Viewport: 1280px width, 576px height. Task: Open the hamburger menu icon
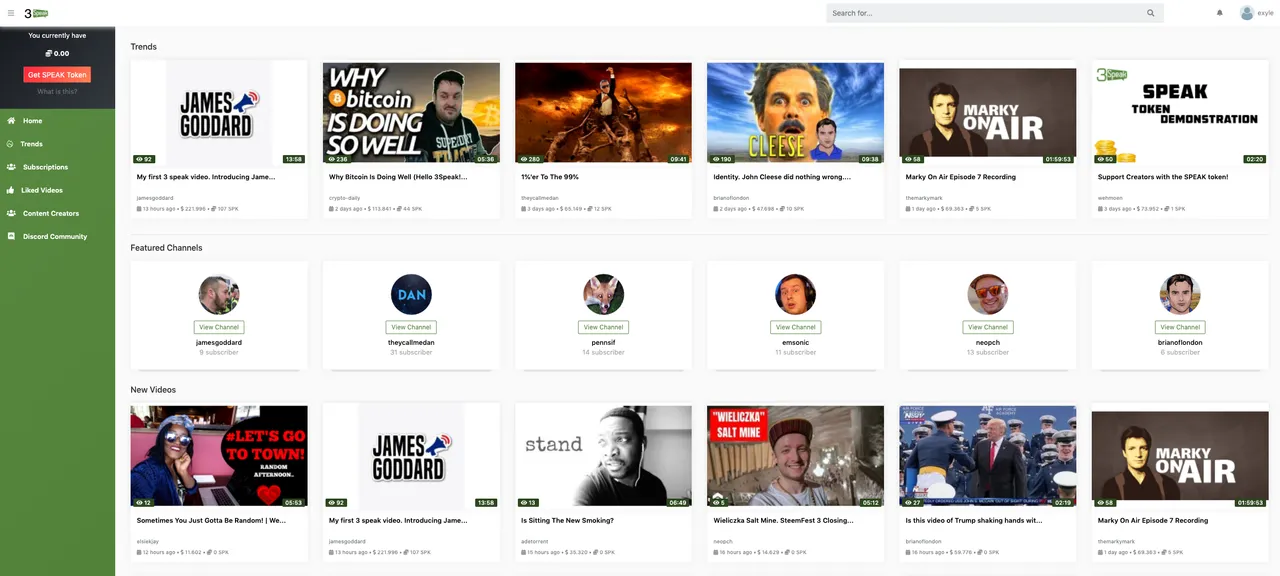[10, 13]
